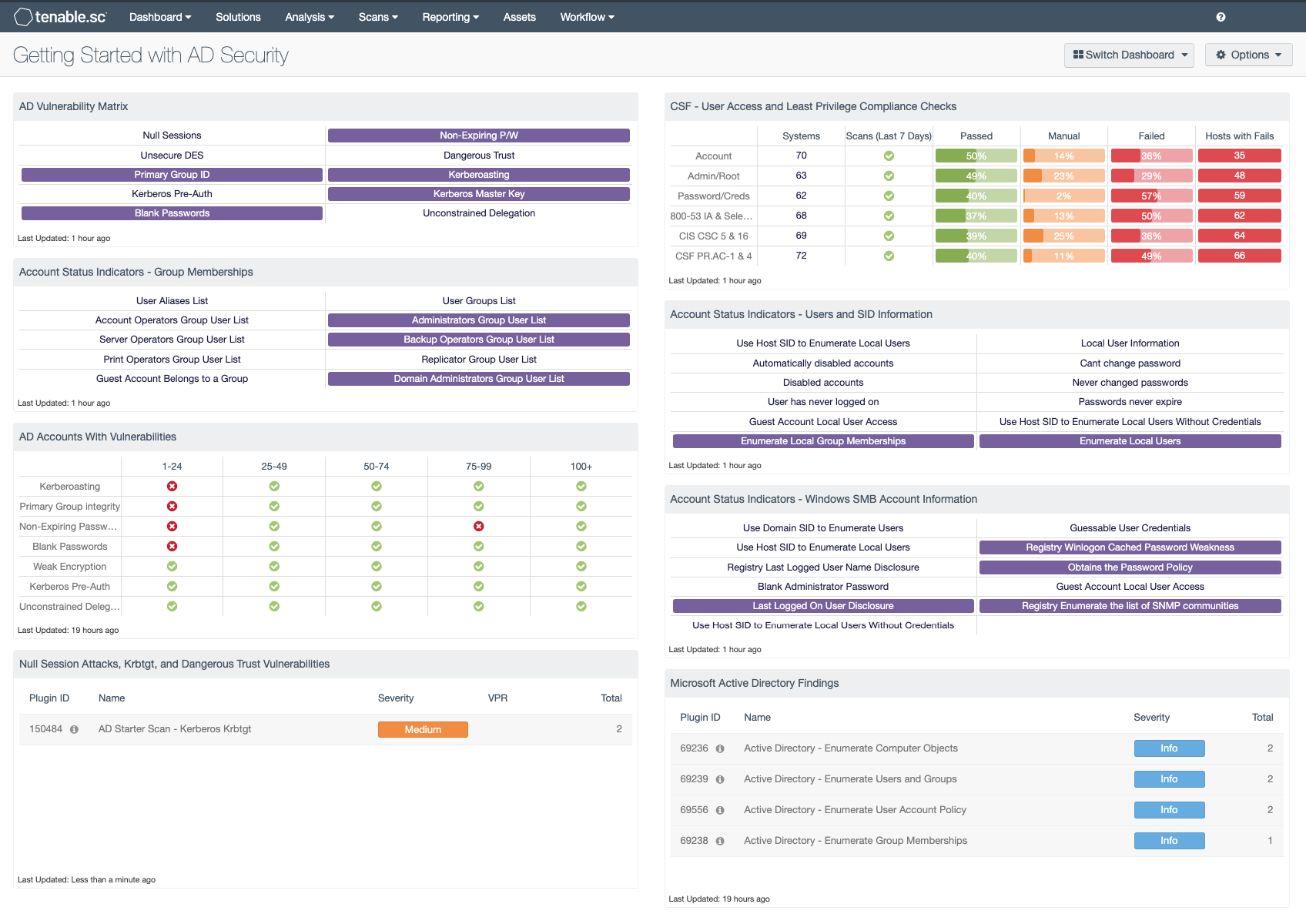
Task: Click Enumerate Local Group Memberships indicator
Action: (x=823, y=441)
